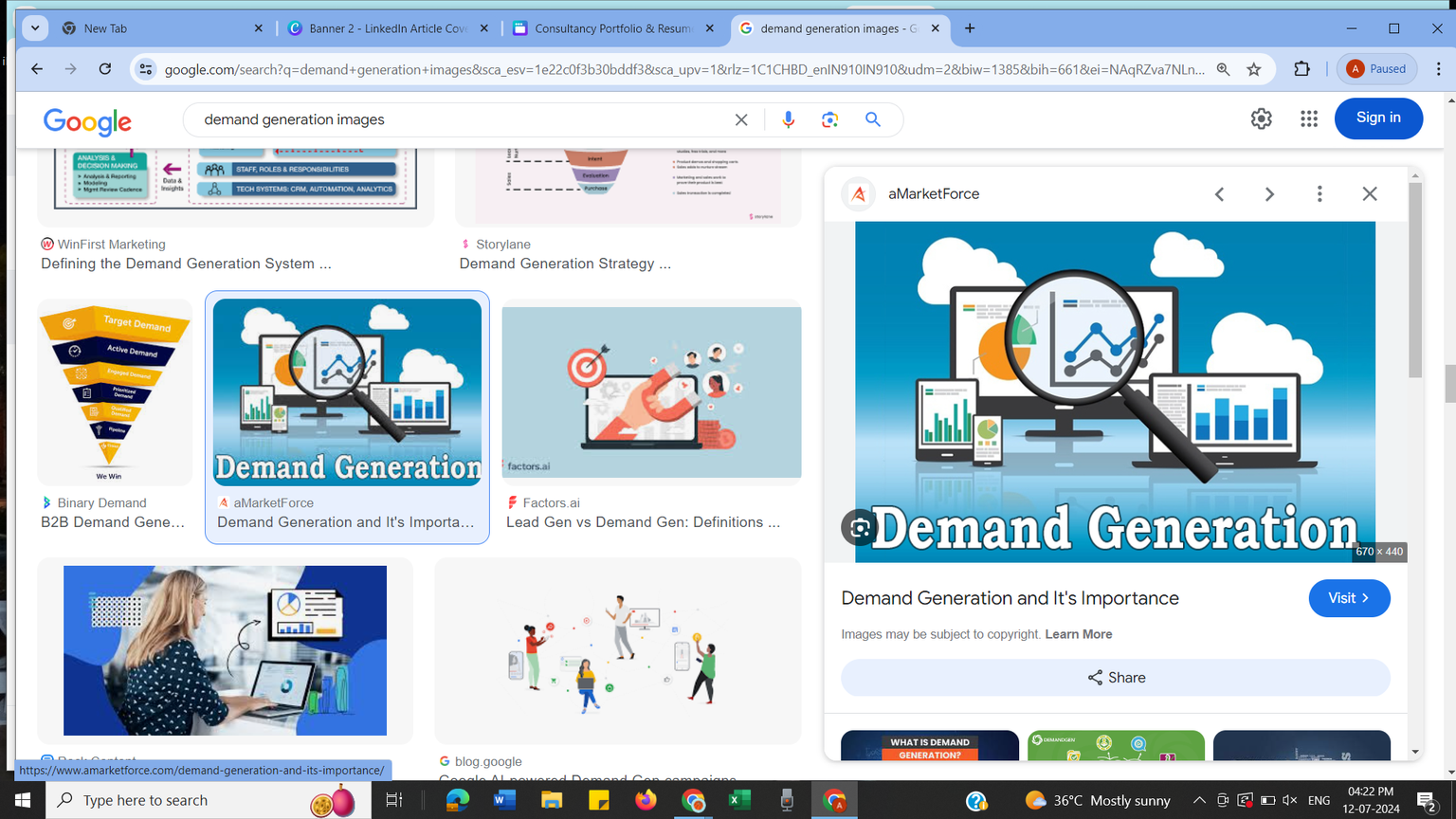Open Google apps grid
The image size is (1456, 819).
coord(1309,118)
